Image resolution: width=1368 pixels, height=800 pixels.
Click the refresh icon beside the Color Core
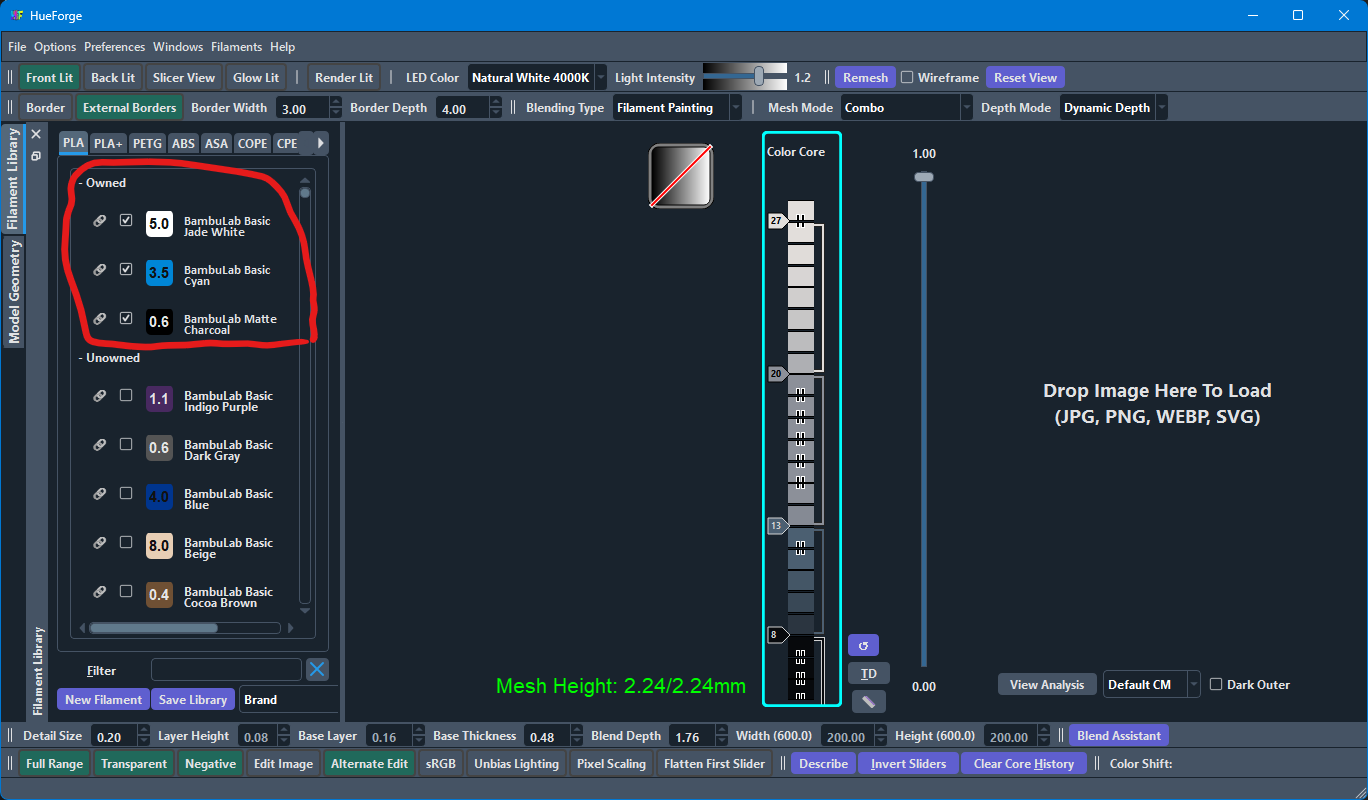[x=864, y=645]
